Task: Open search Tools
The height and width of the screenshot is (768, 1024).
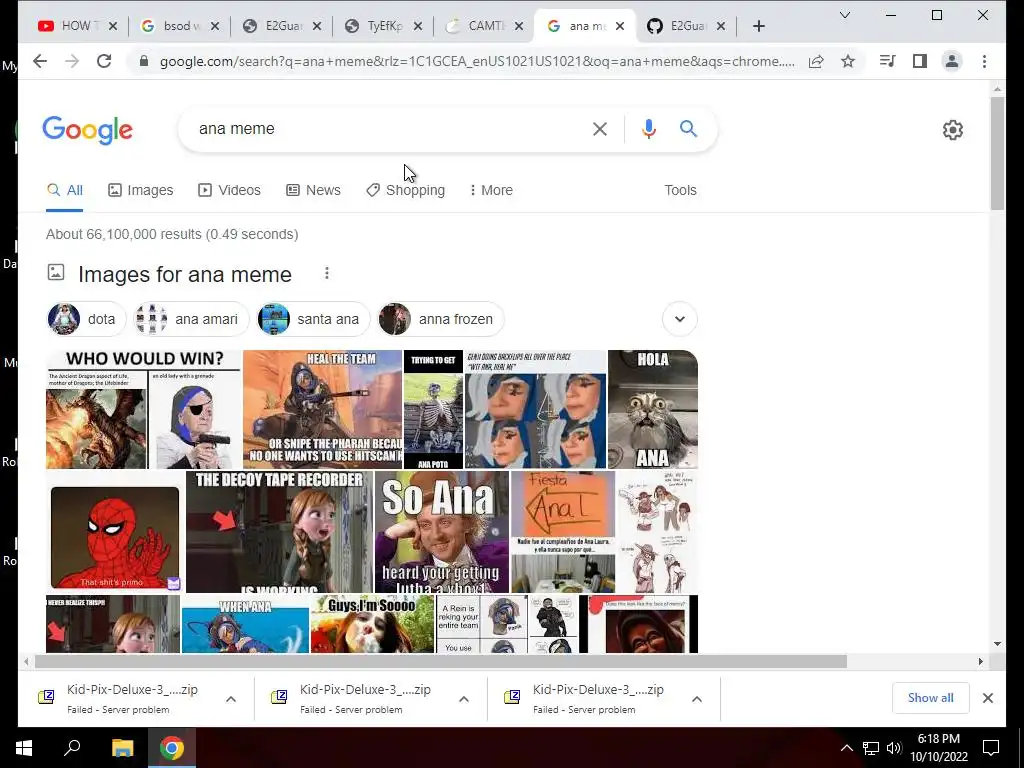Action: (x=680, y=190)
